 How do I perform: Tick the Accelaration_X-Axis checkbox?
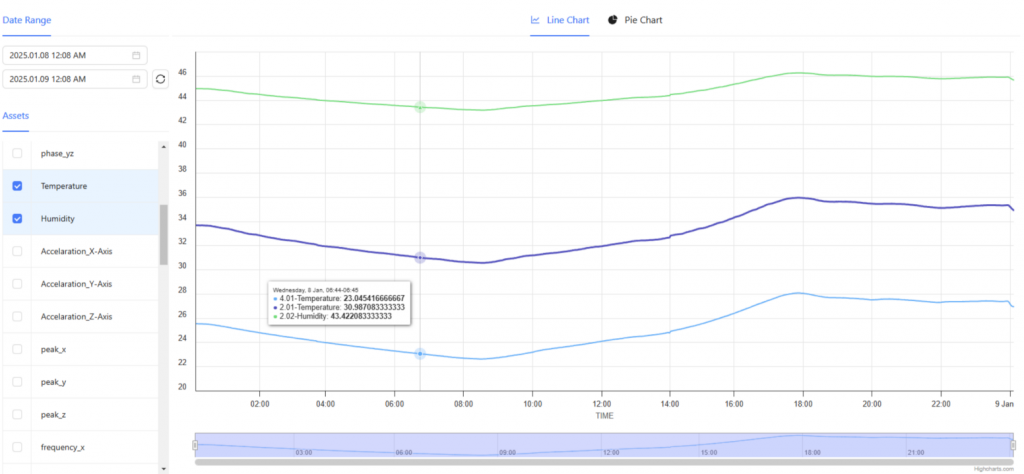coord(17,251)
